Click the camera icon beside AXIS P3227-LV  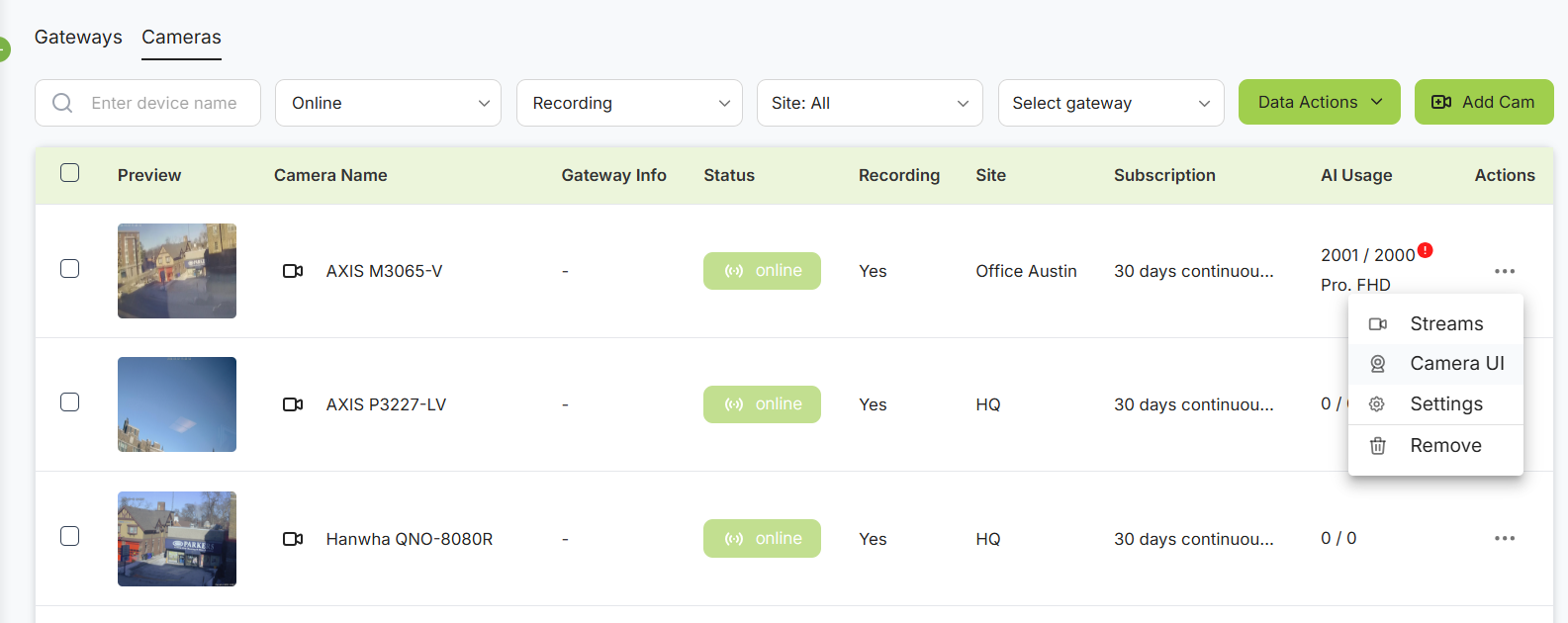(x=293, y=404)
